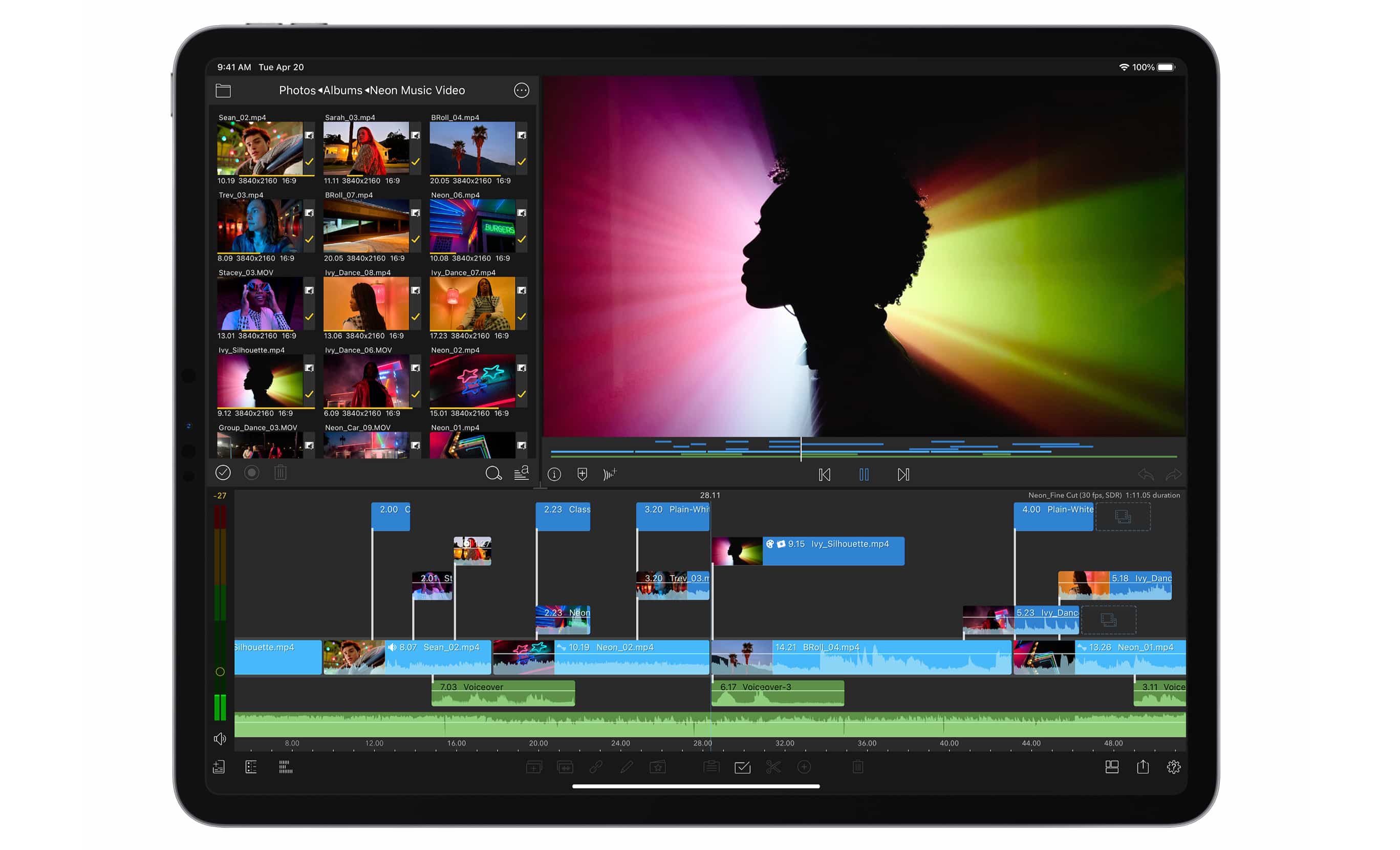Screen dimensions: 1400x850
Task: Mute audio using the speaker icon
Action: 220,739
